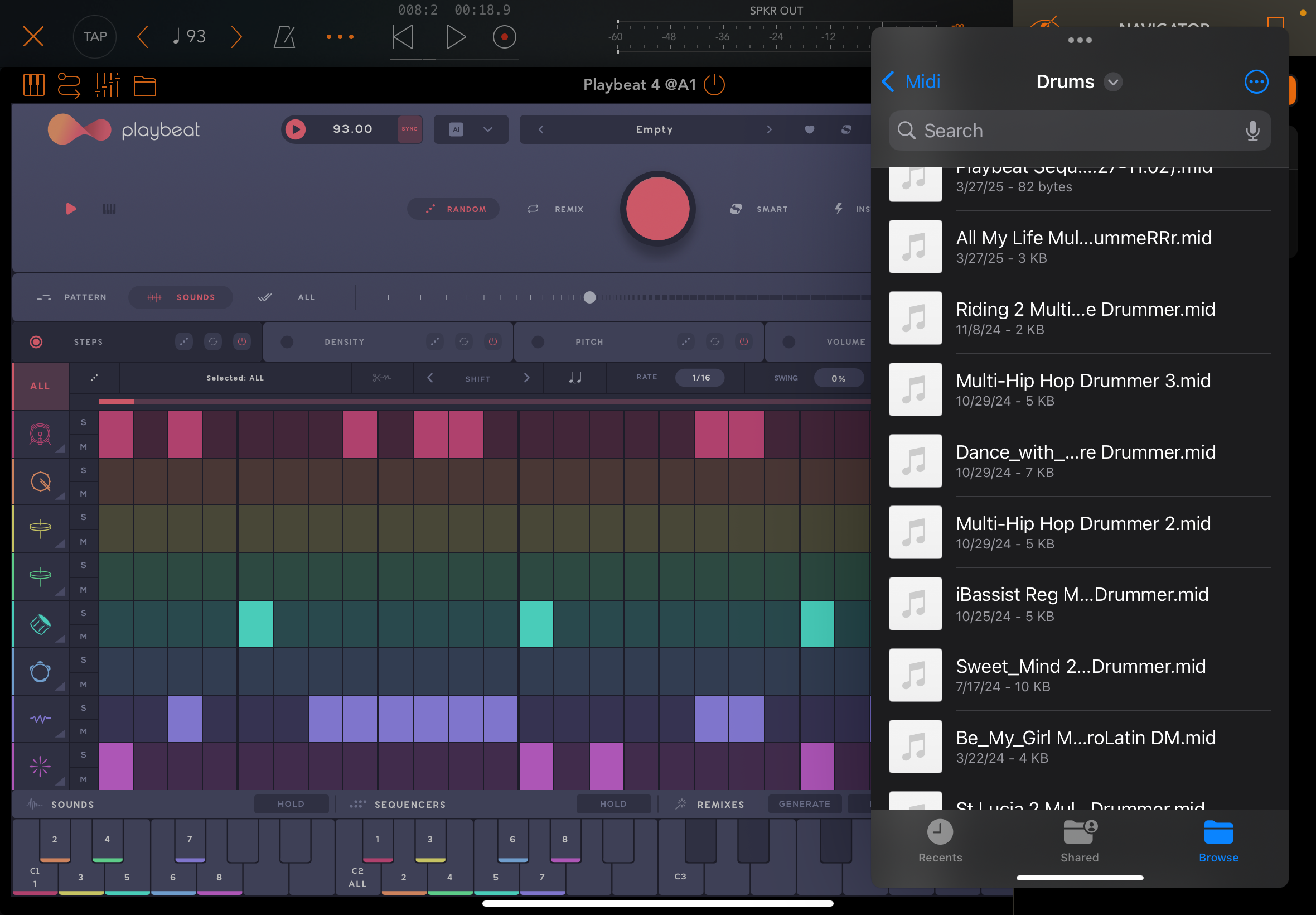This screenshot has height=915, width=1316.
Task: Go back to Midi folder
Action: [911, 81]
